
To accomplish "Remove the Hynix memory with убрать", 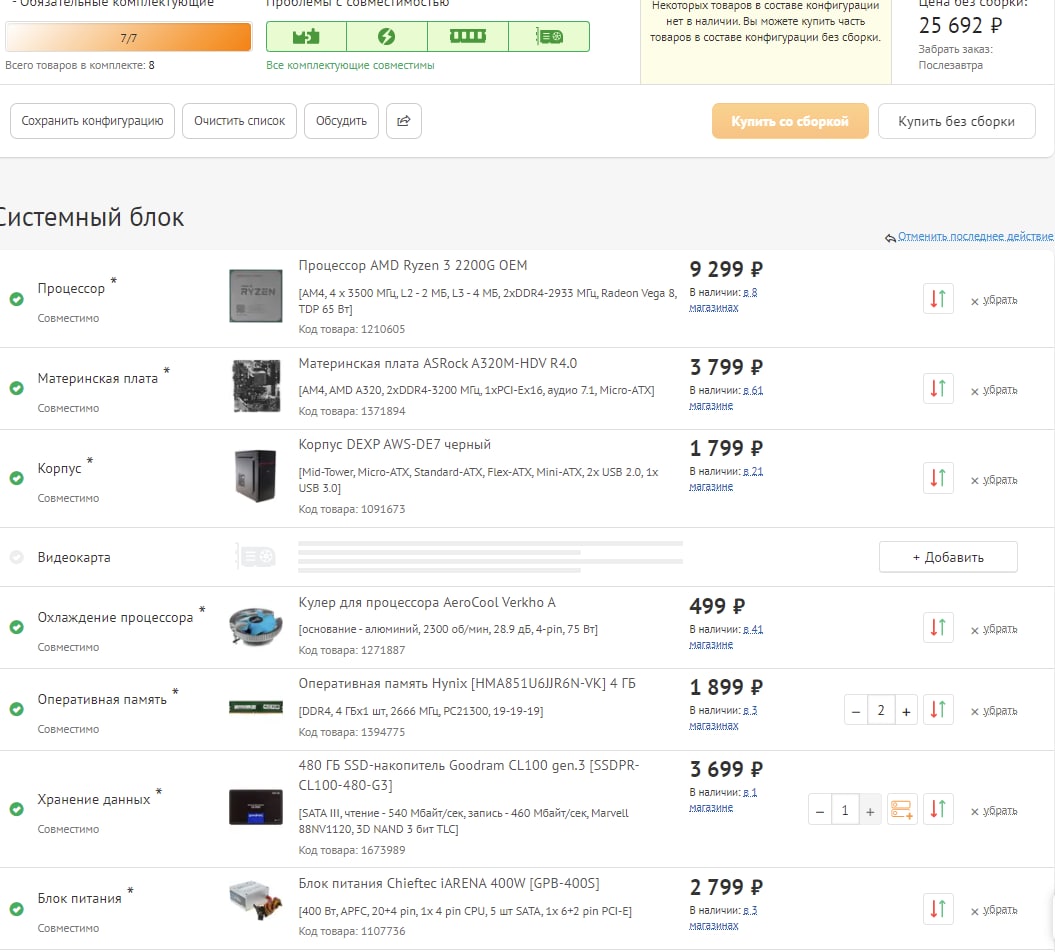I will coord(994,711).
